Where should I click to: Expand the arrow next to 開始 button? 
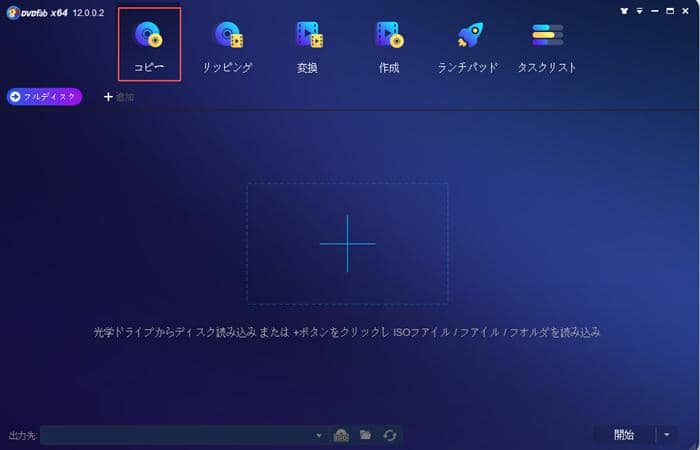[668, 435]
